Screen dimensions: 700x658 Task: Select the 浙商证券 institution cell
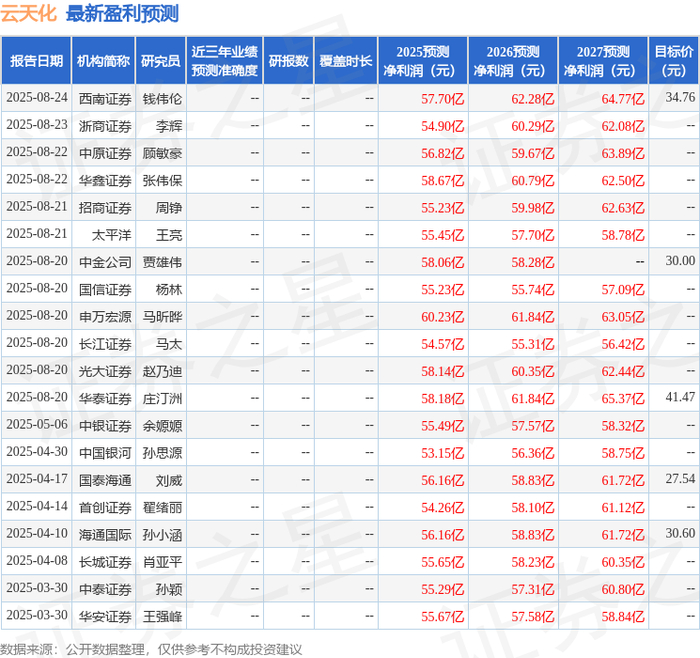click(x=105, y=126)
